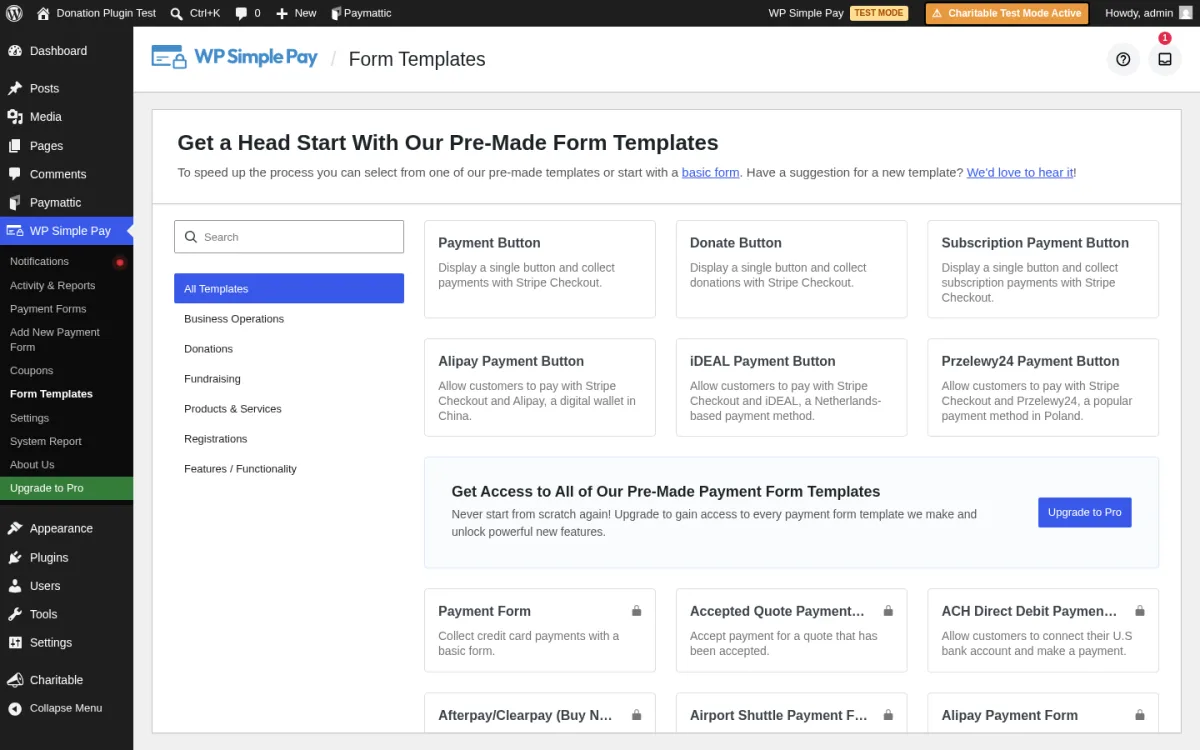Open Paymattic from the admin bar

pos(361,13)
